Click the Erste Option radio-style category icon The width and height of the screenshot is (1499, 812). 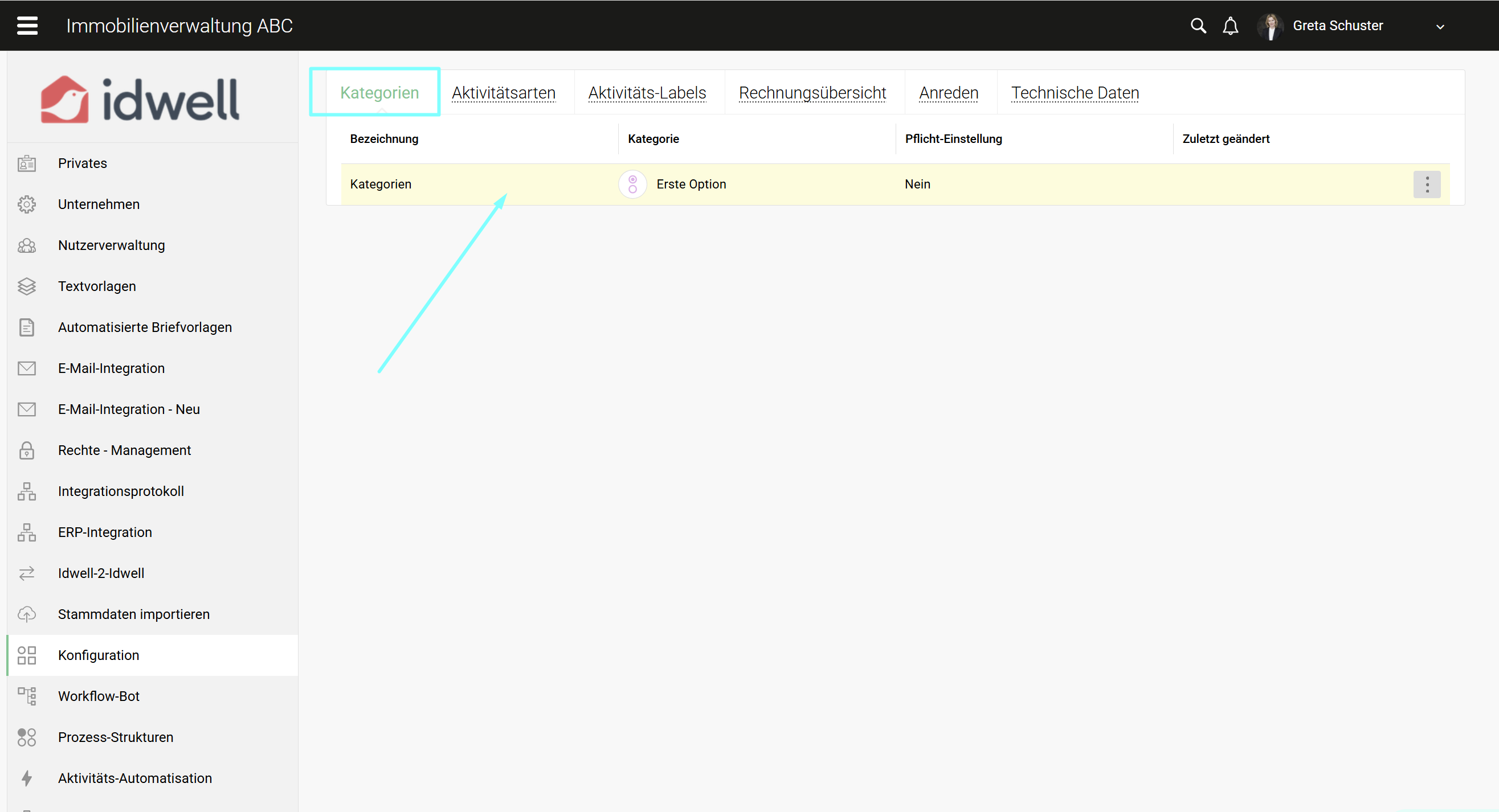pyautogui.click(x=632, y=184)
